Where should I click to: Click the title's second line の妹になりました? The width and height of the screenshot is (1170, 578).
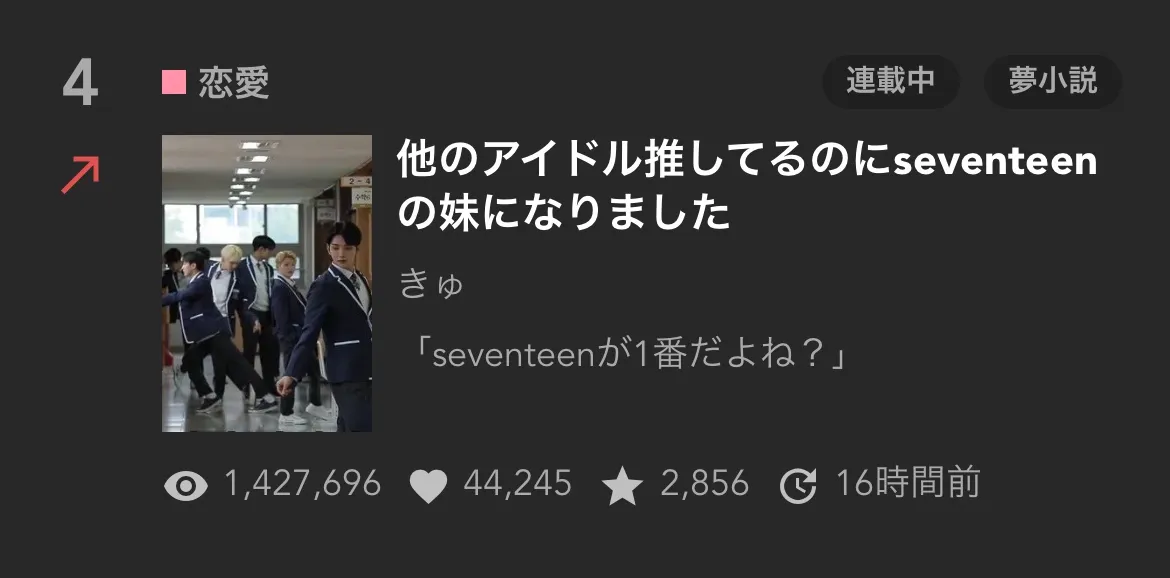(x=563, y=213)
